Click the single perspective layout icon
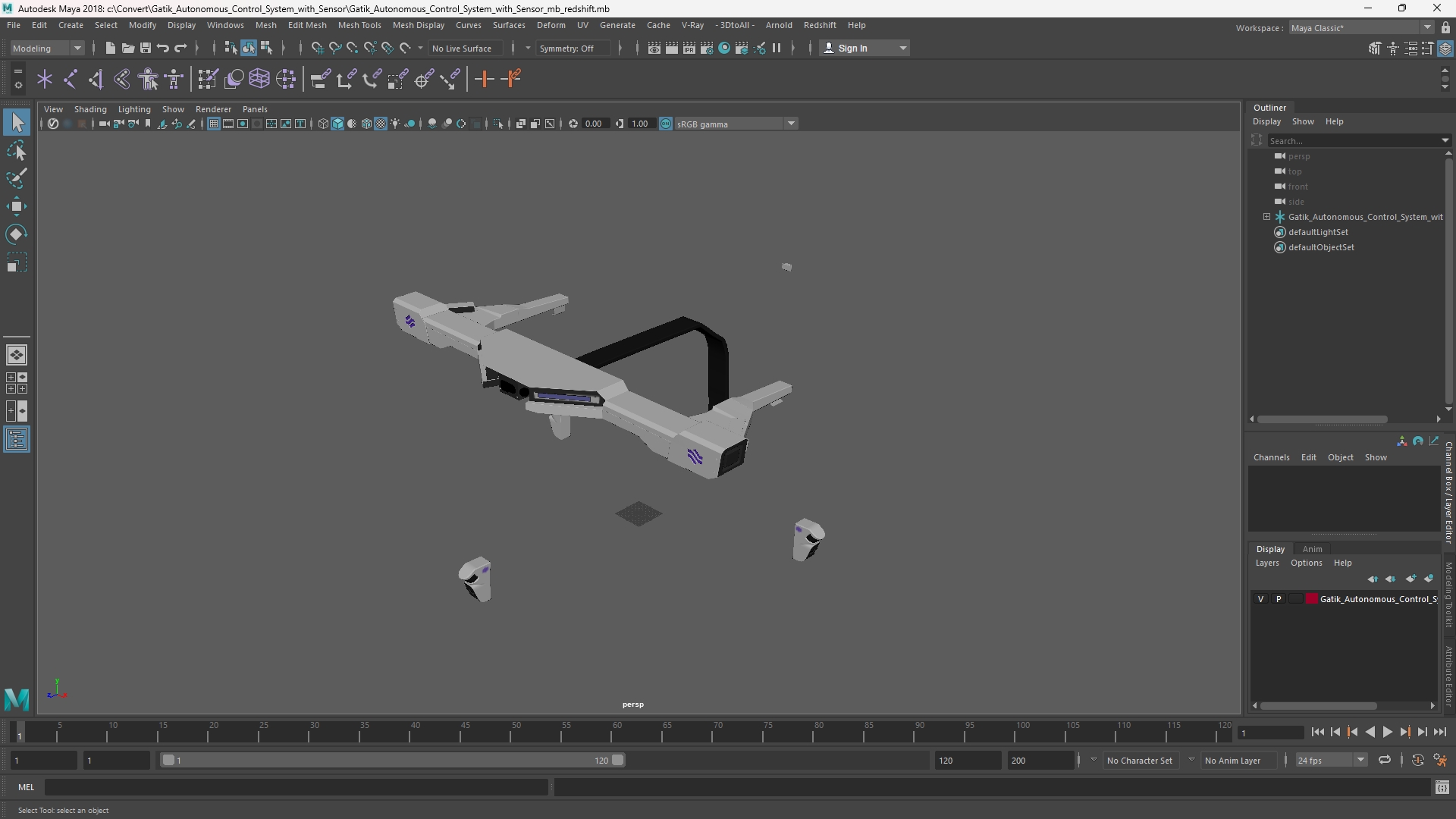This screenshot has width=1456, height=819. pyautogui.click(x=17, y=355)
